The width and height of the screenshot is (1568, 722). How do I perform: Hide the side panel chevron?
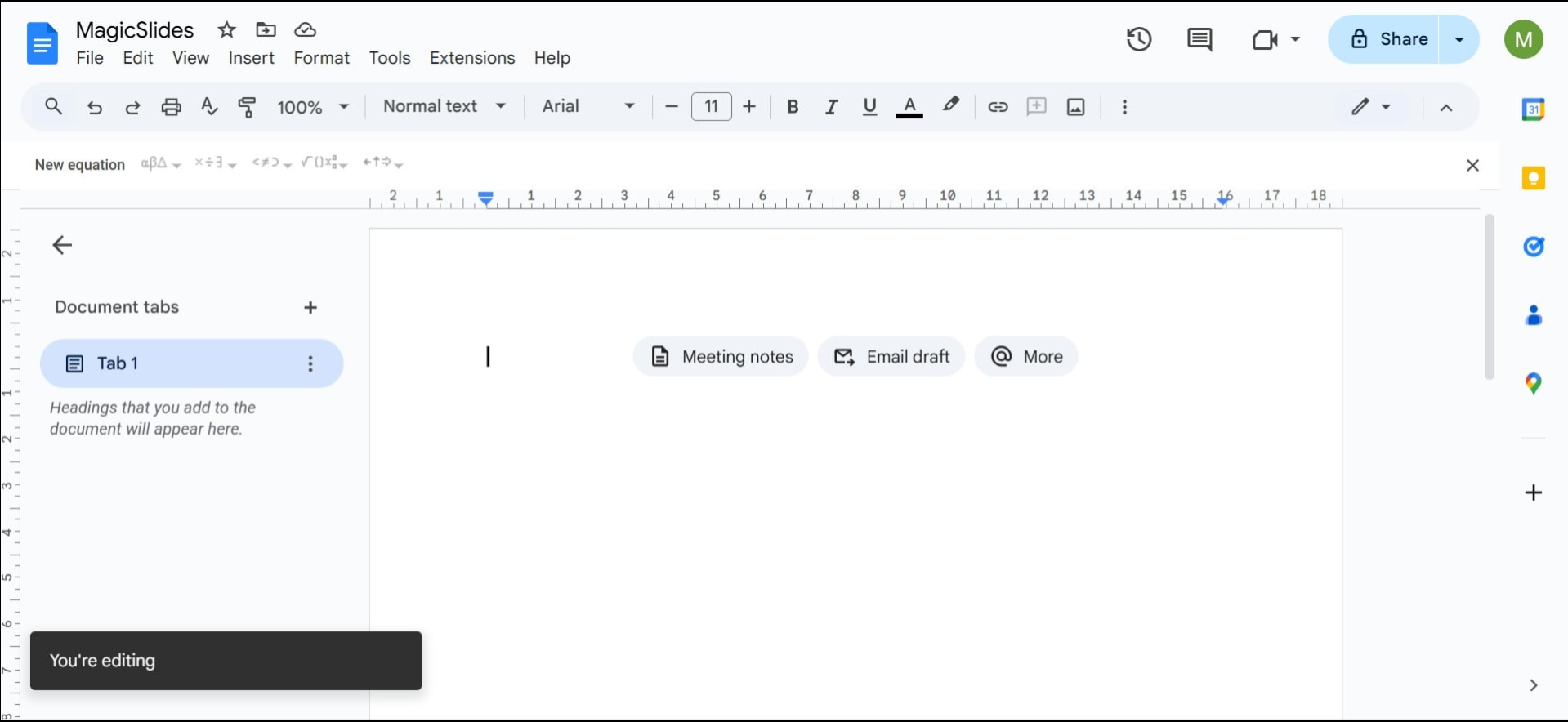click(x=1533, y=685)
